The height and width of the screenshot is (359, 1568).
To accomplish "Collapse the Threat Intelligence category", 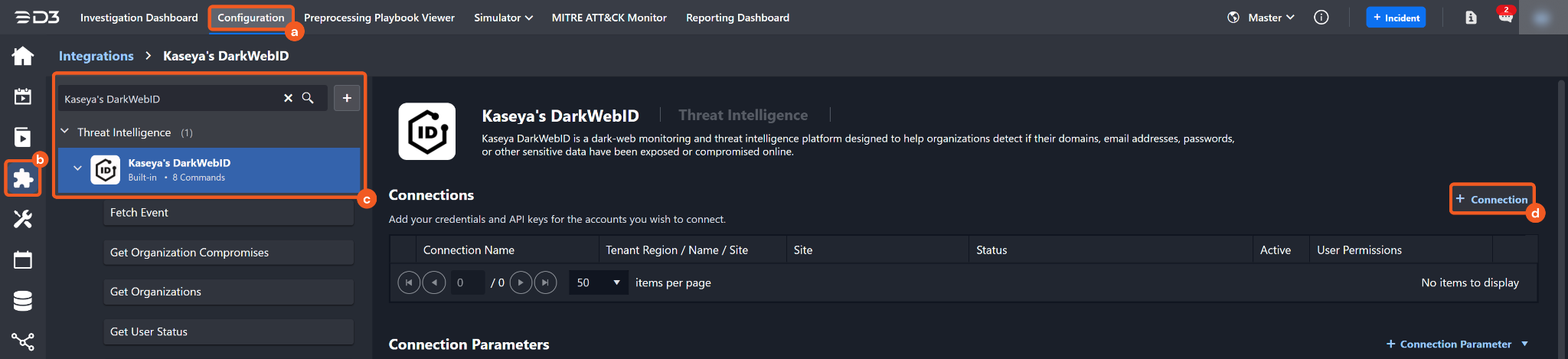I will (65, 132).
